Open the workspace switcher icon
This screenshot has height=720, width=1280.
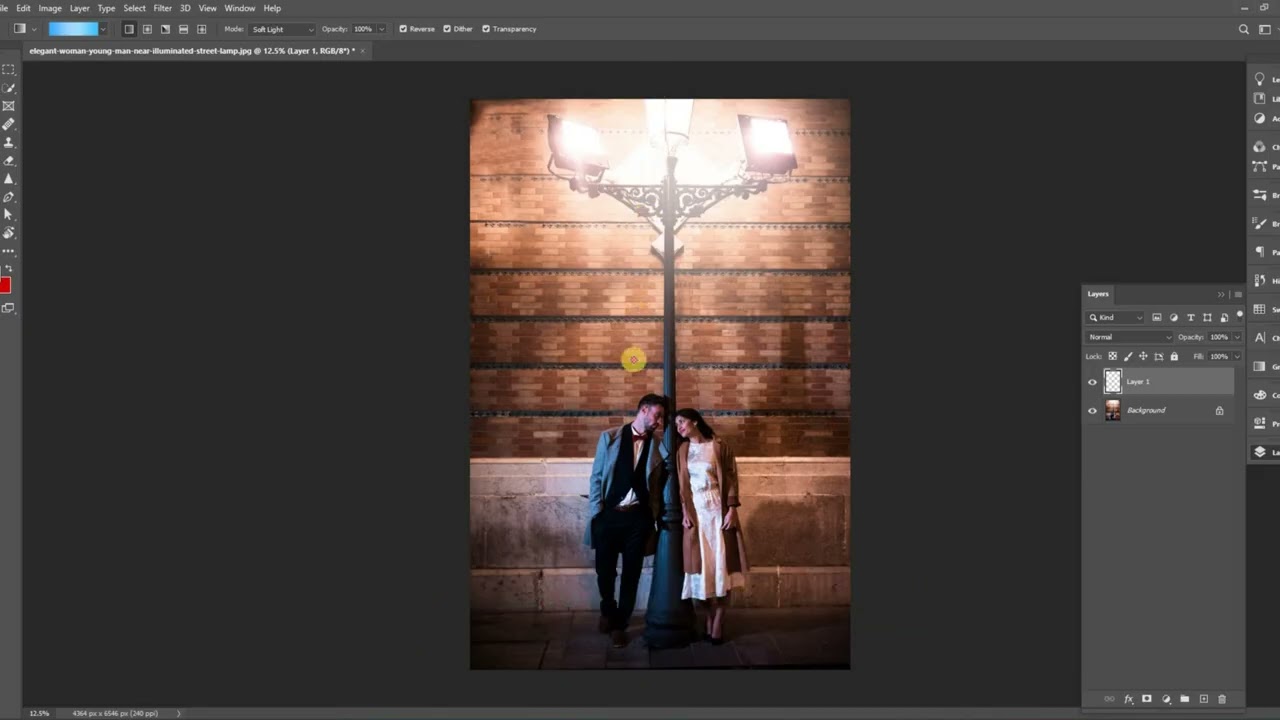1264,29
